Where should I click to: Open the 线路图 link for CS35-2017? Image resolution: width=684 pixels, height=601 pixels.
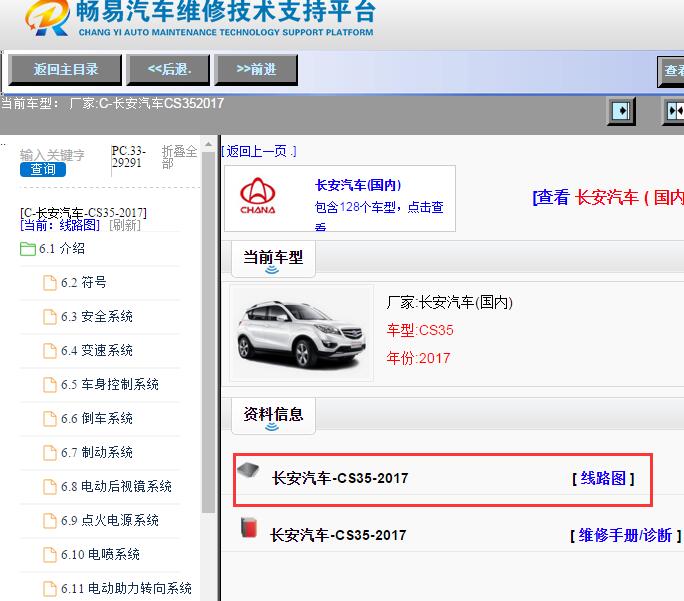[603, 478]
